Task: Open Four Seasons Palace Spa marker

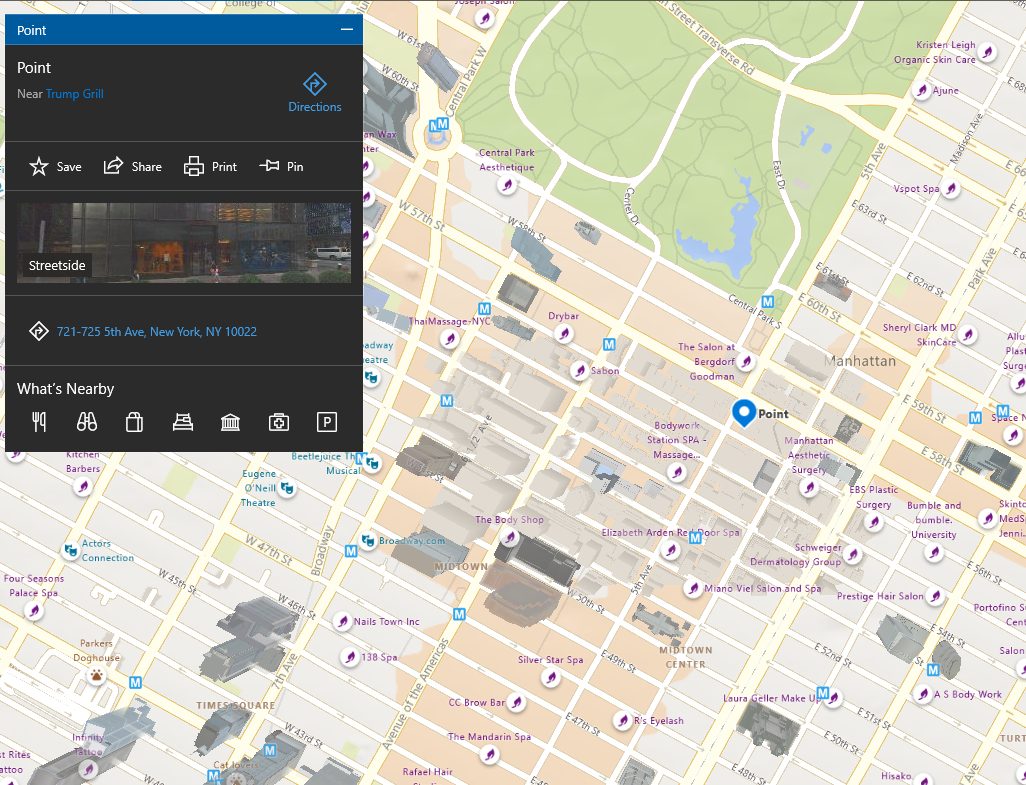Action: (x=34, y=611)
